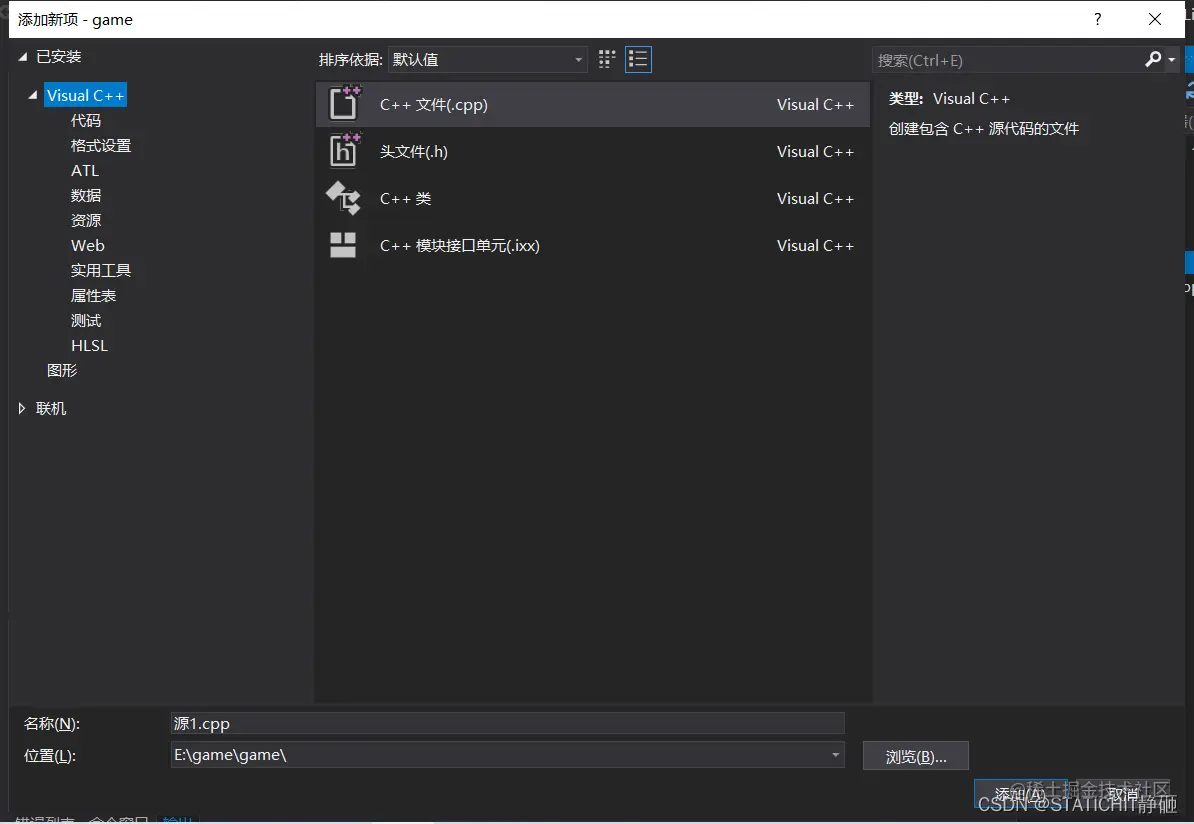Click the search magnifier icon
Image resolution: width=1194 pixels, height=824 pixels.
click(x=1153, y=59)
